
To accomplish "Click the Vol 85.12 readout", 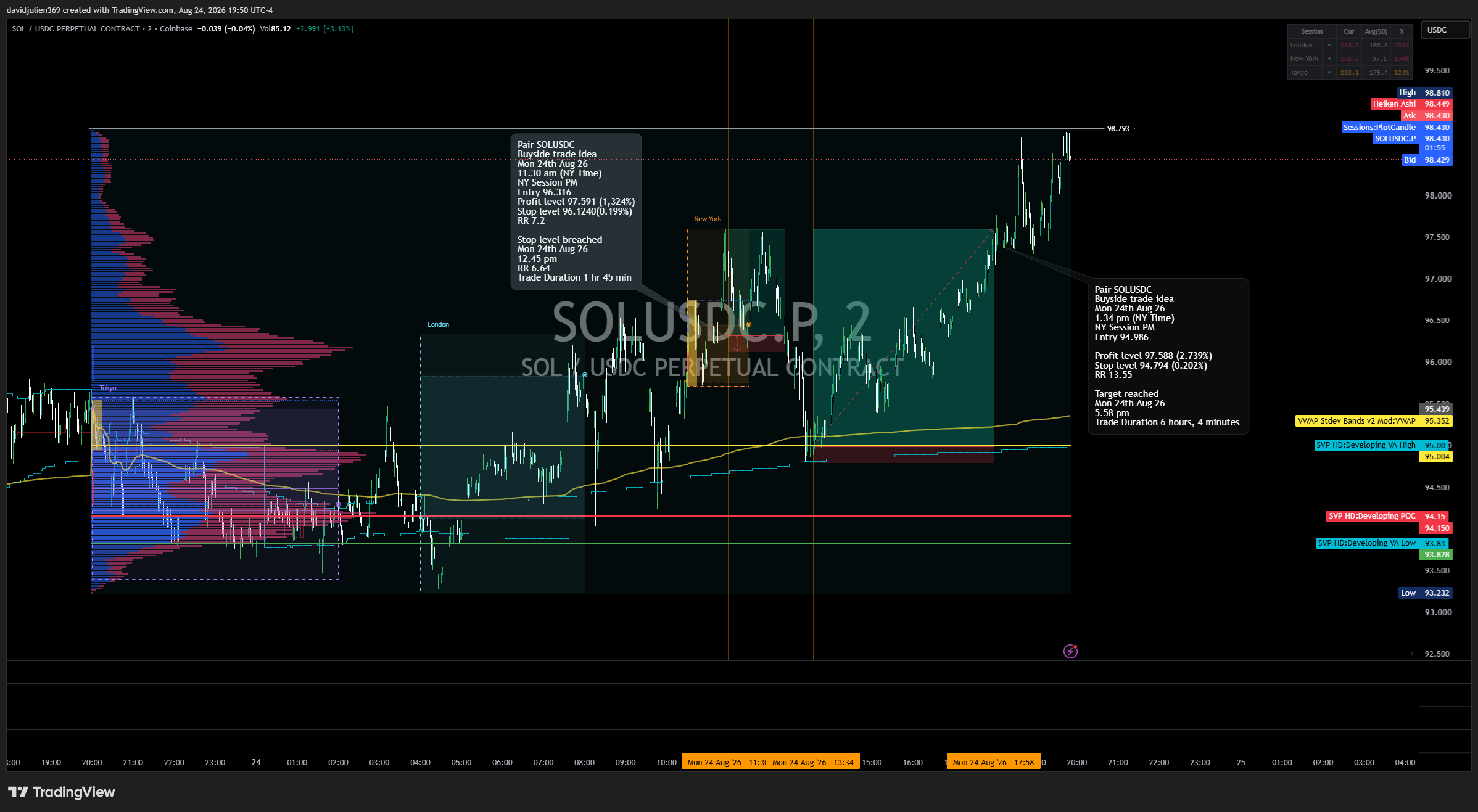I will click(275, 29).
